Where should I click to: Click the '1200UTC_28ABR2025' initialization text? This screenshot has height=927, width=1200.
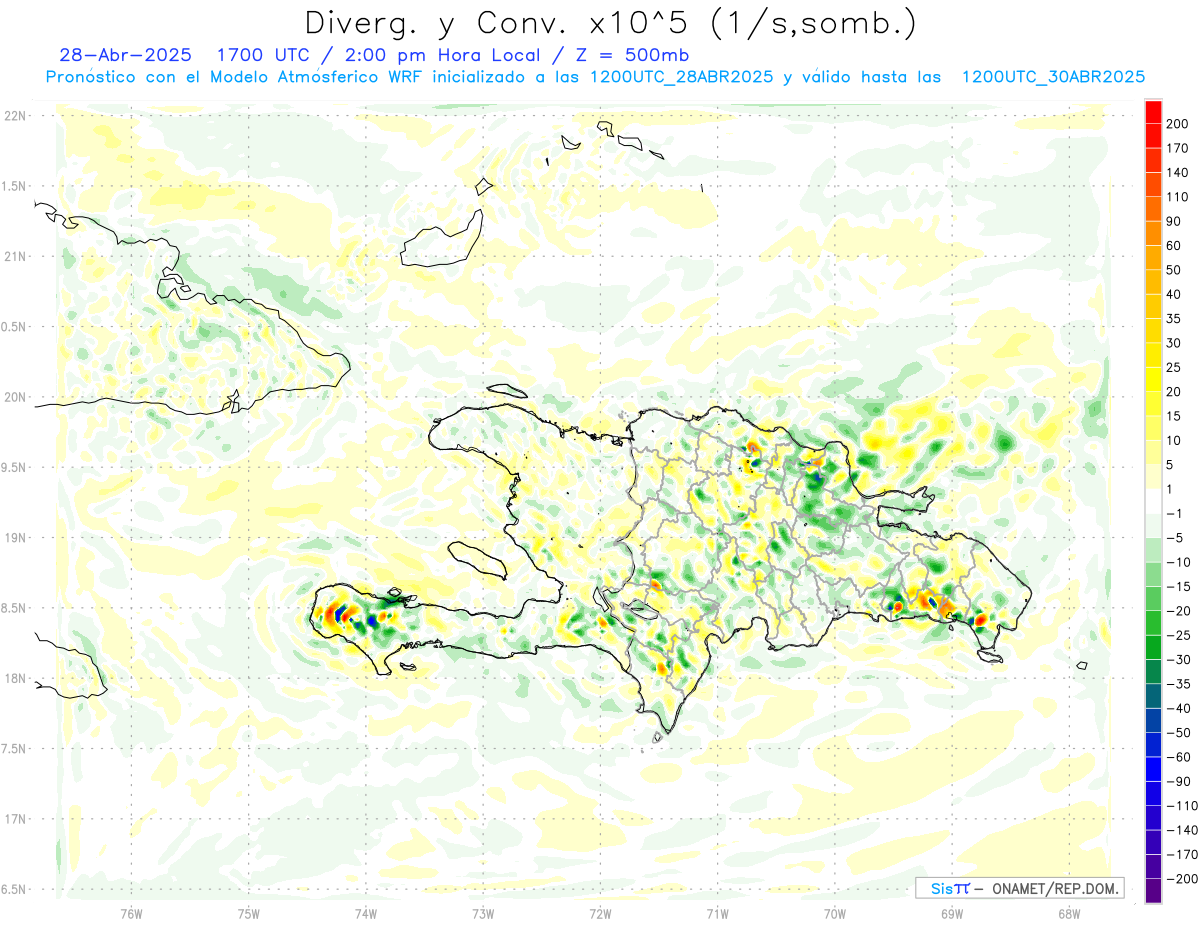pos(681,77)
